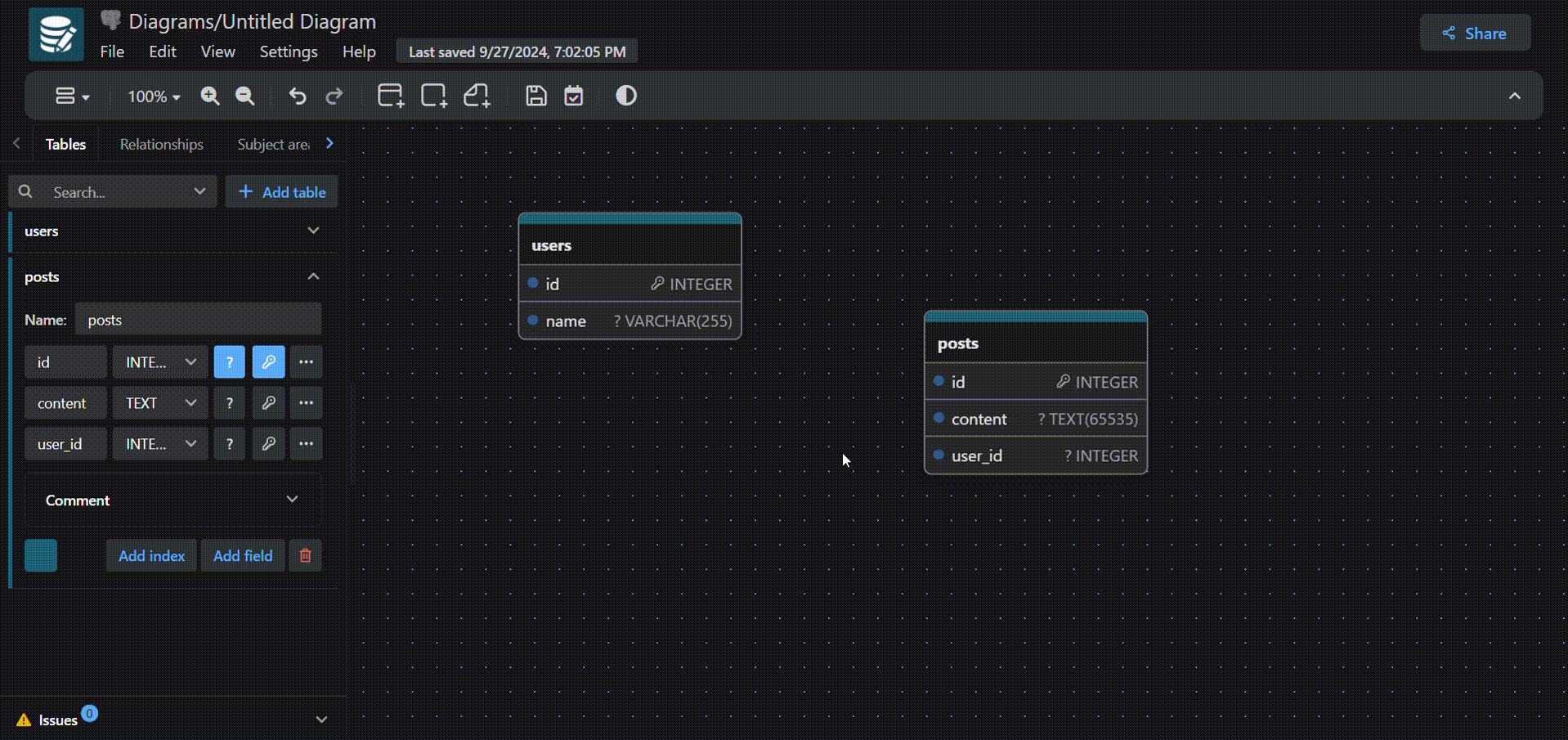Open more options for the user_id field
The height and width of the screenshot is (740, 1568).
[x=307, y=444]
